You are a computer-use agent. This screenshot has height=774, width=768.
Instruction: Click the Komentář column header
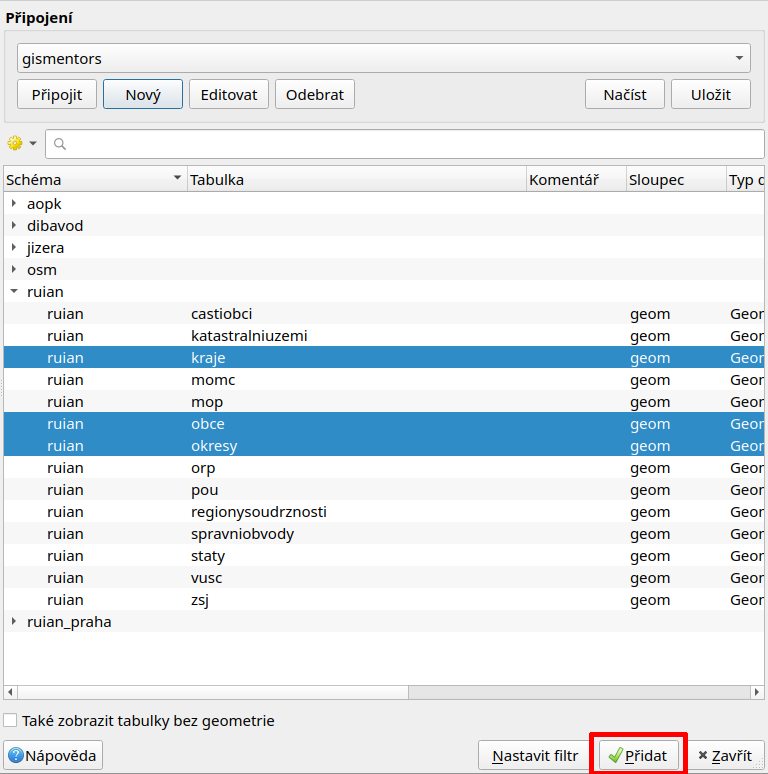(x=576, y=179)
